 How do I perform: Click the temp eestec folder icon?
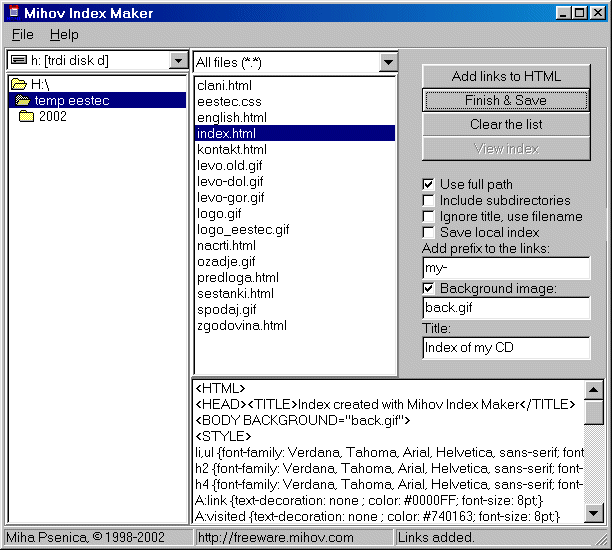pyautogui.click(x=23, y=100)
